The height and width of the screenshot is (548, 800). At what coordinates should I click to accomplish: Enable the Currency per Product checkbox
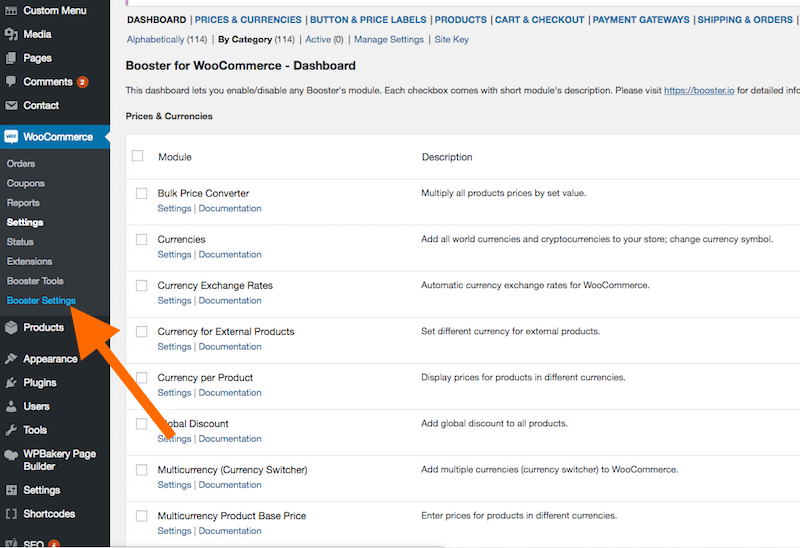[141, 378]
